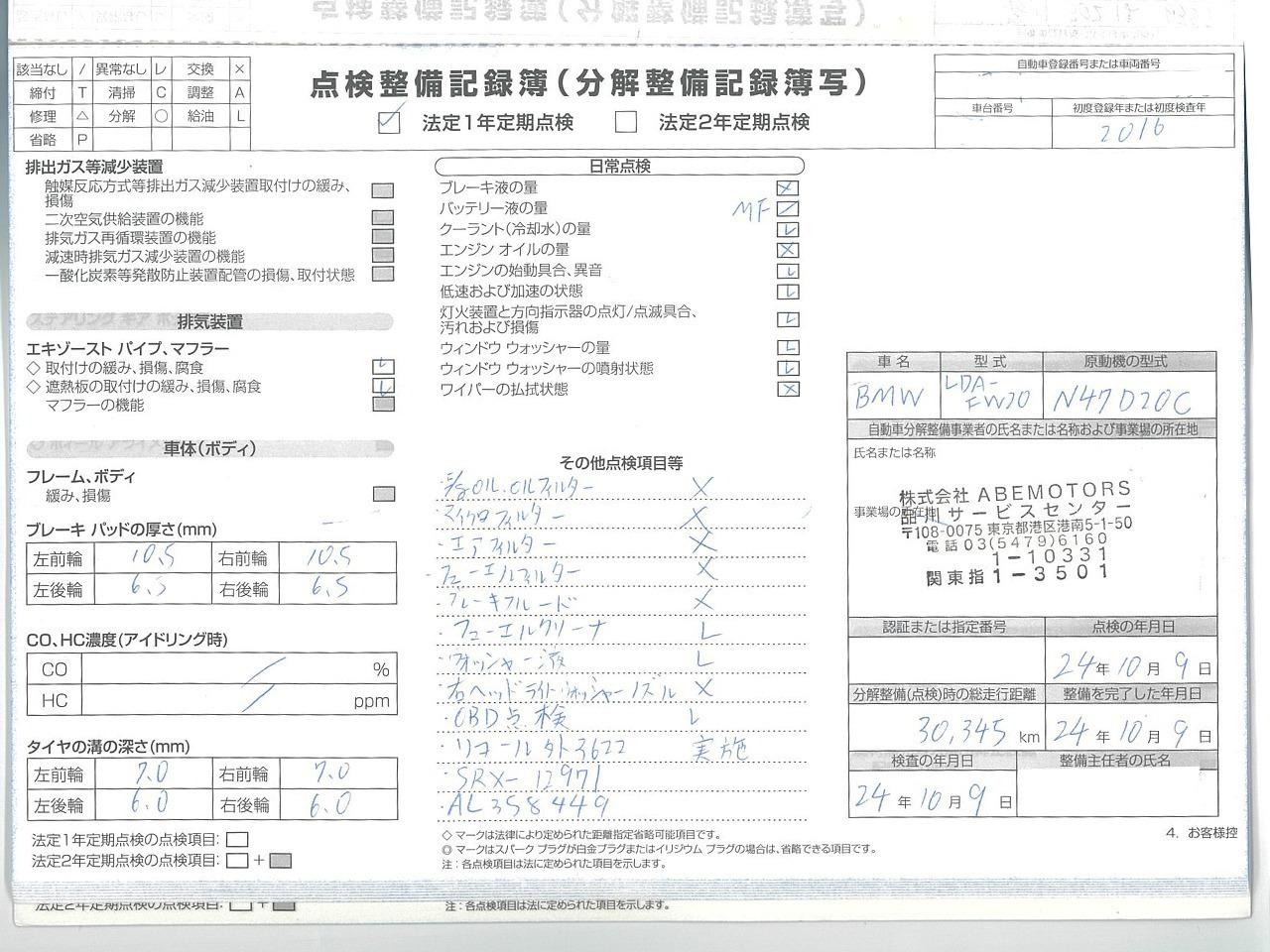Mark the 灯火装置と方向指示器 check box
1270x952 pixels.
[788, 319]
